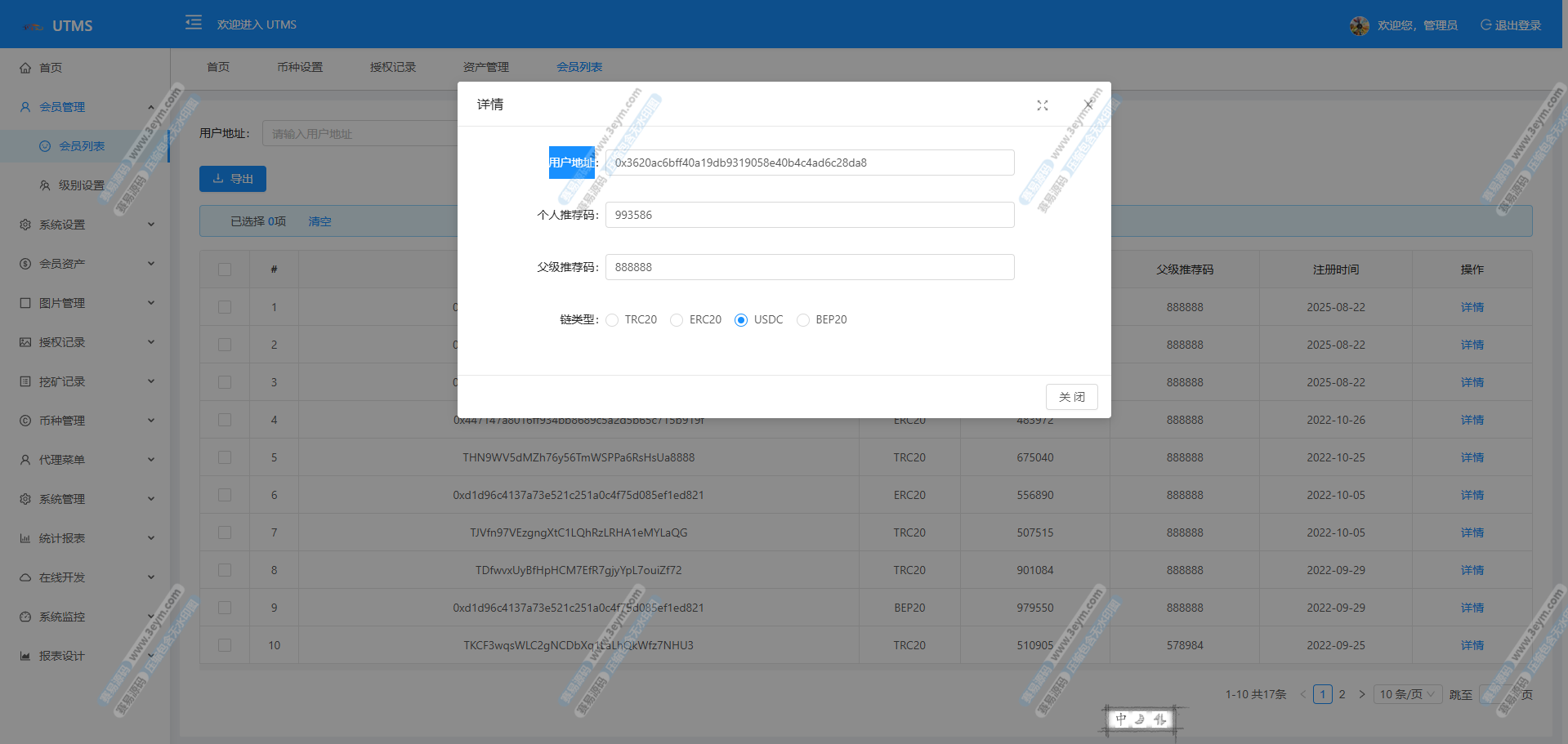Click the 统计报表 chart icon
Image resolution: width=1568 pixels, height=744 pixels.
[x=25, y=538]
